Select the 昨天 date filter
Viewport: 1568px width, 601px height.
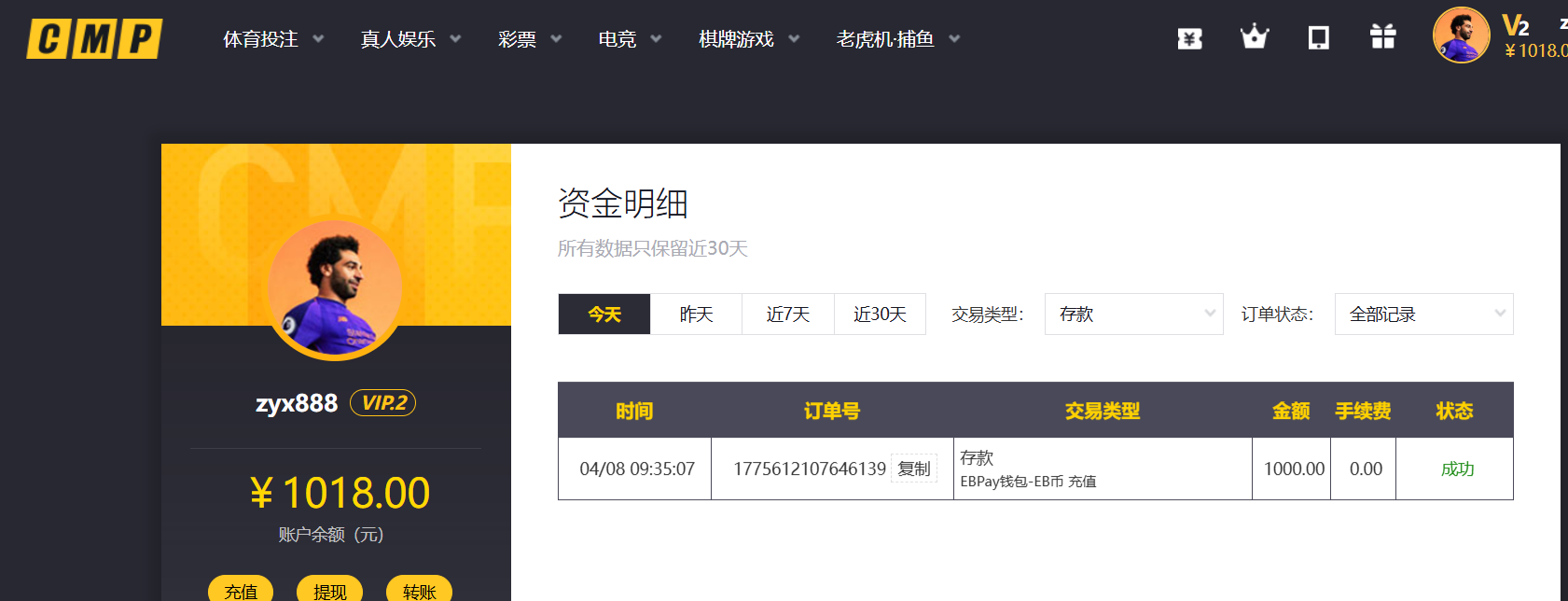point(696,314)
